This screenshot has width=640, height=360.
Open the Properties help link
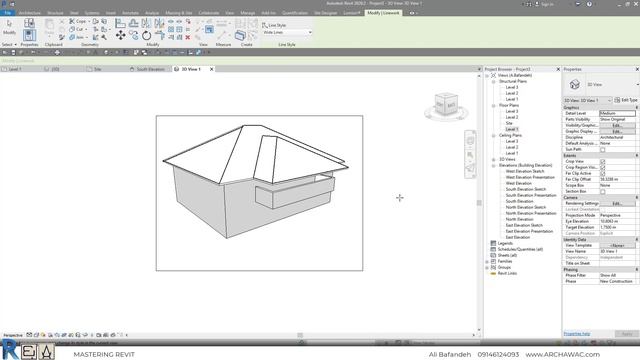click(x=577, y=334)
